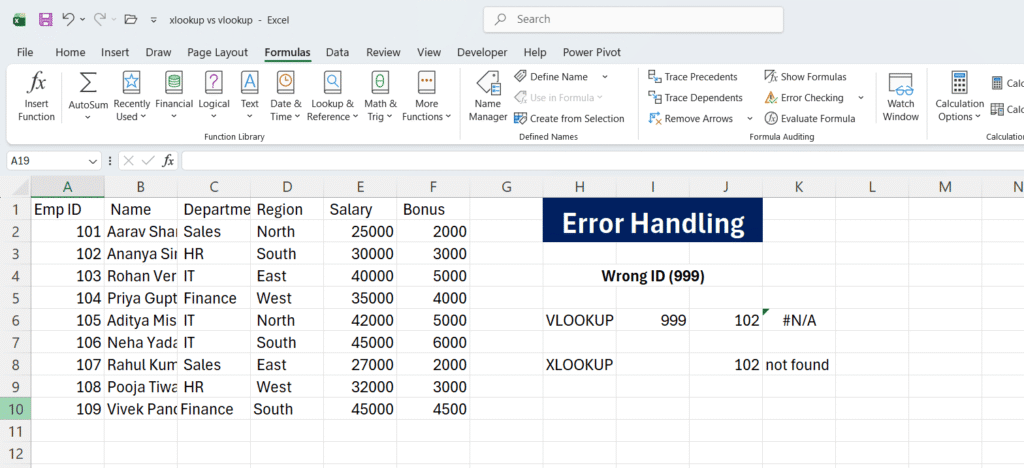Viewport: 1024px width, 468px height.
Task: Click the Search box in title bar
Action: coord(633,20)
